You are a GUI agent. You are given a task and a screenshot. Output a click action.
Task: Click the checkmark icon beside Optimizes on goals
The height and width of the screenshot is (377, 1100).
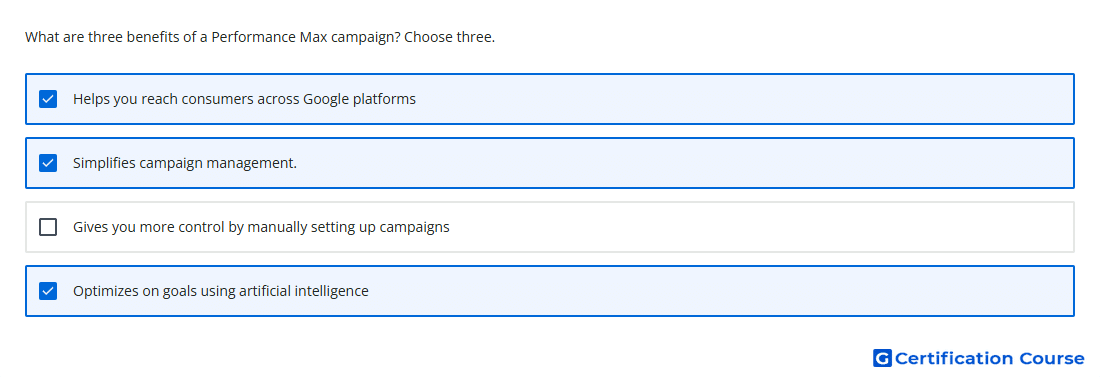(x=48, y=291)
